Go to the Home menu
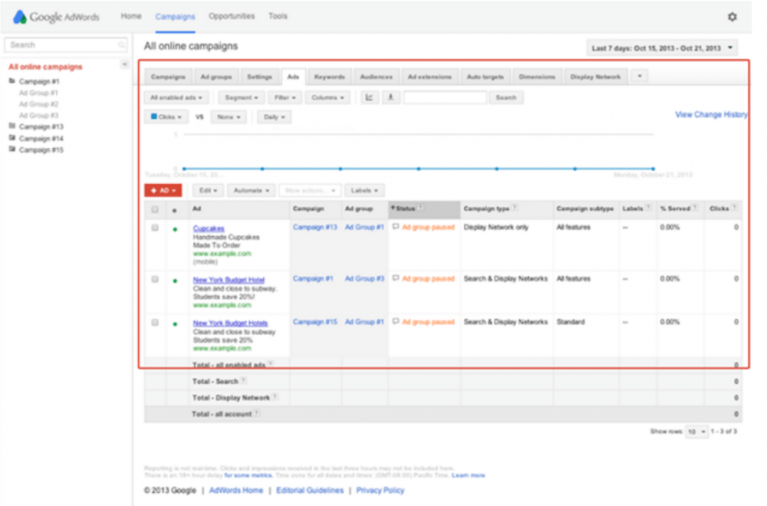Viewport: 767px width, 506px height. 131,16
